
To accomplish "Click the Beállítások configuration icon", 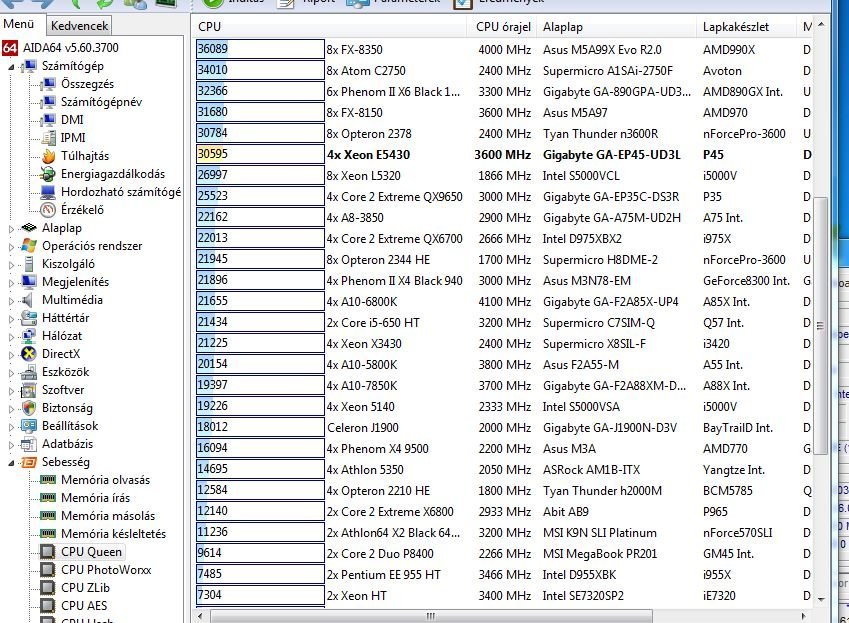I will coord(29,425).
